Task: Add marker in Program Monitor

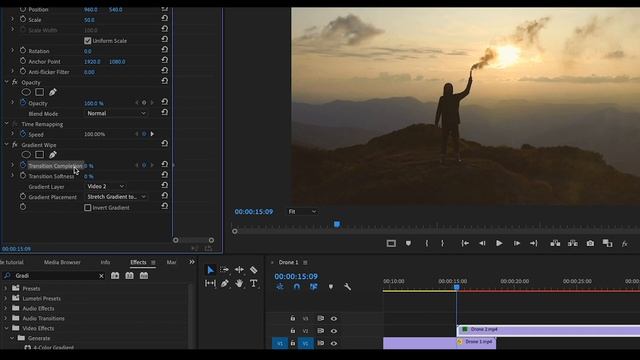Action: [x=408, y=243]
